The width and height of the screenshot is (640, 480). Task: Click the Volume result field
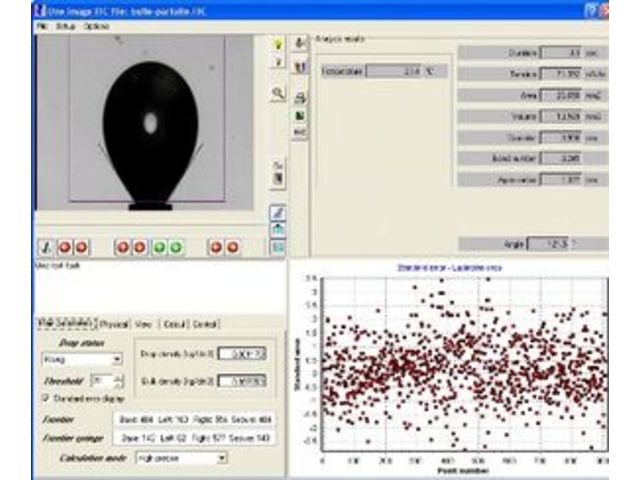click(561, 116)
